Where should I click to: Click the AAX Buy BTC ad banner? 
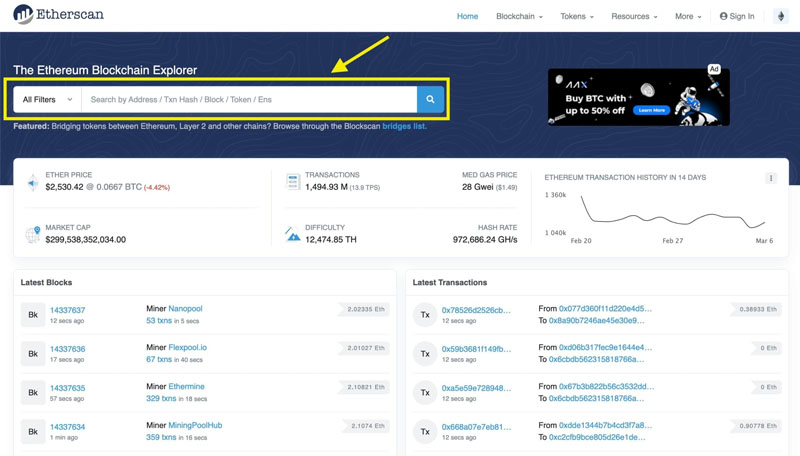(x=638, y=97)
